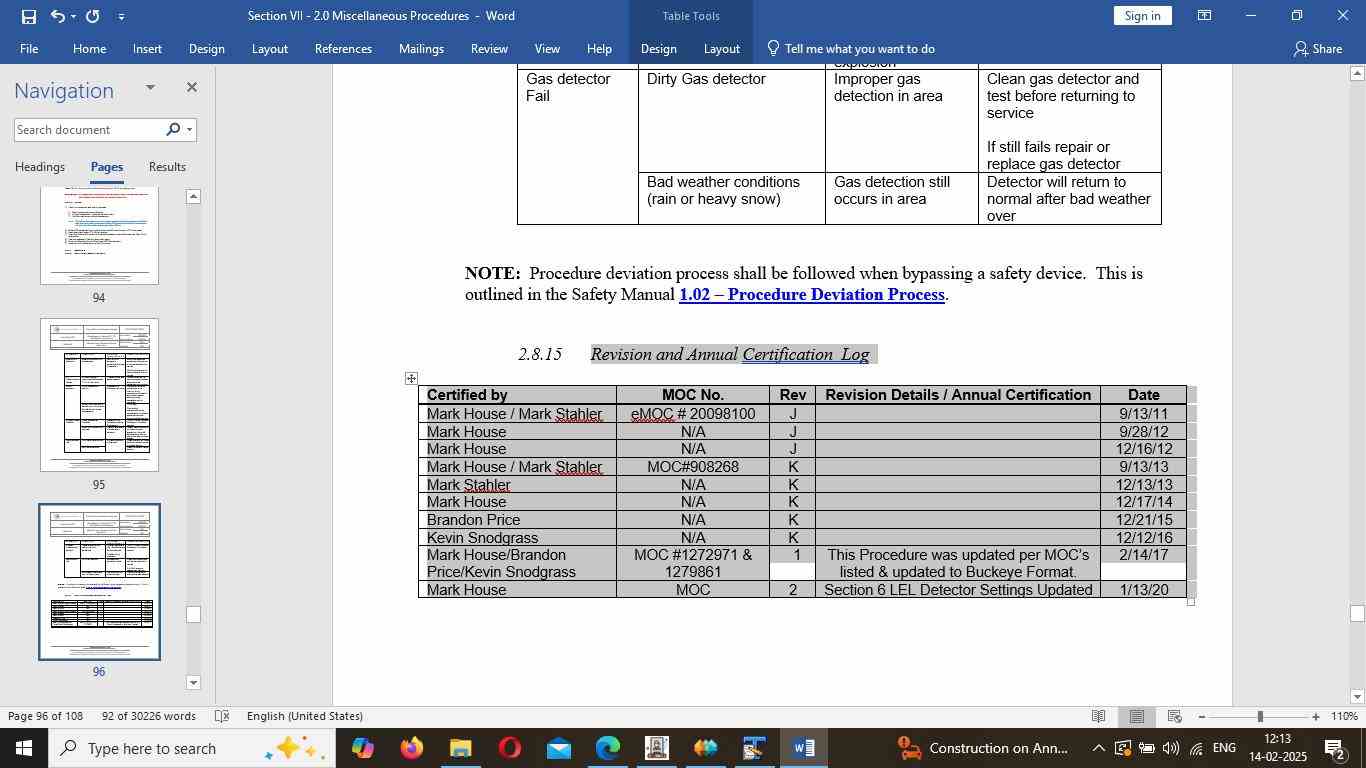Select page 96 thumbnail
The width and height of the screenshot is (1366, 768).
(99, 582)
